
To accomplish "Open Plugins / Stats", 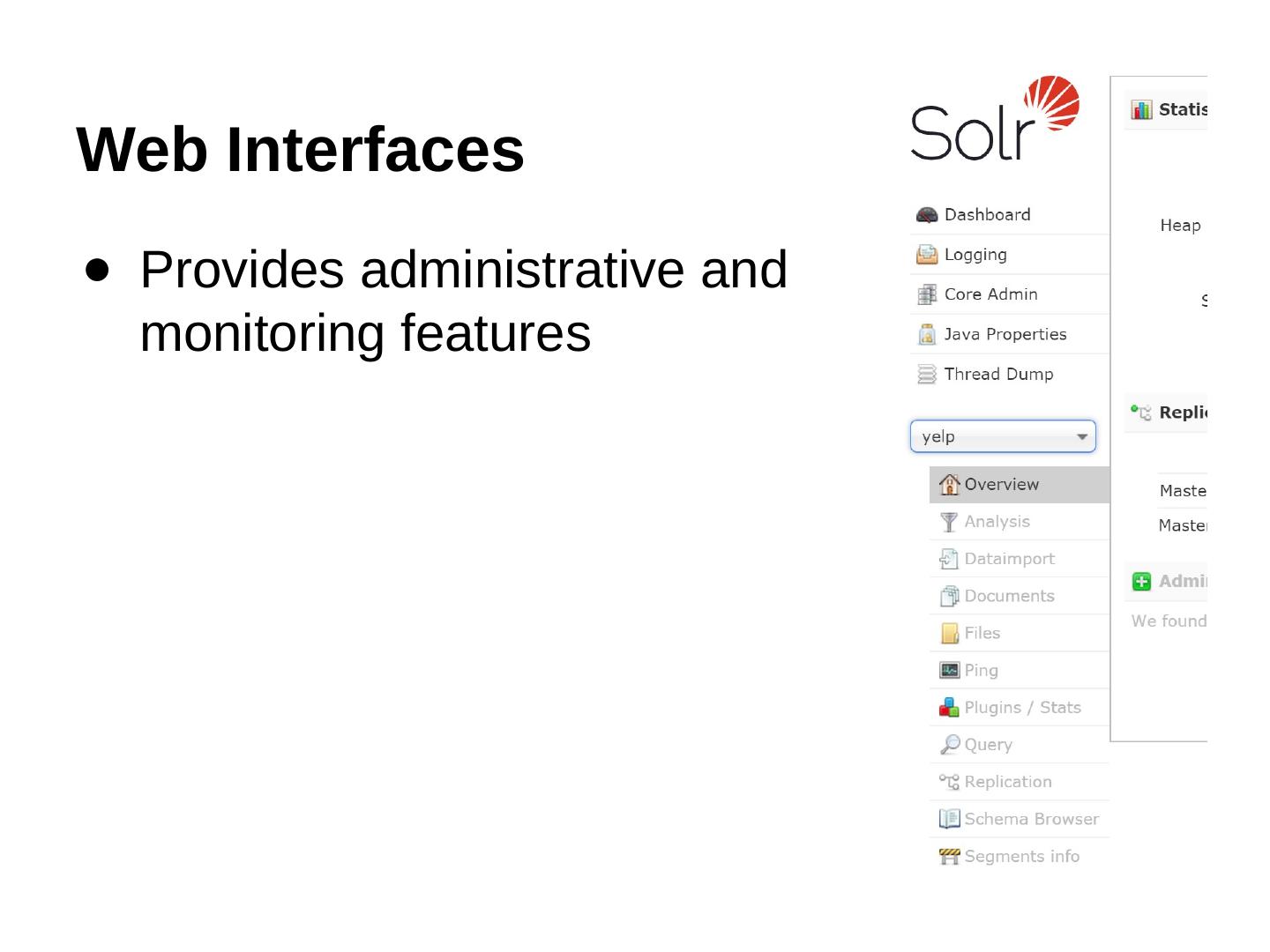I will tap(1020, 708).
